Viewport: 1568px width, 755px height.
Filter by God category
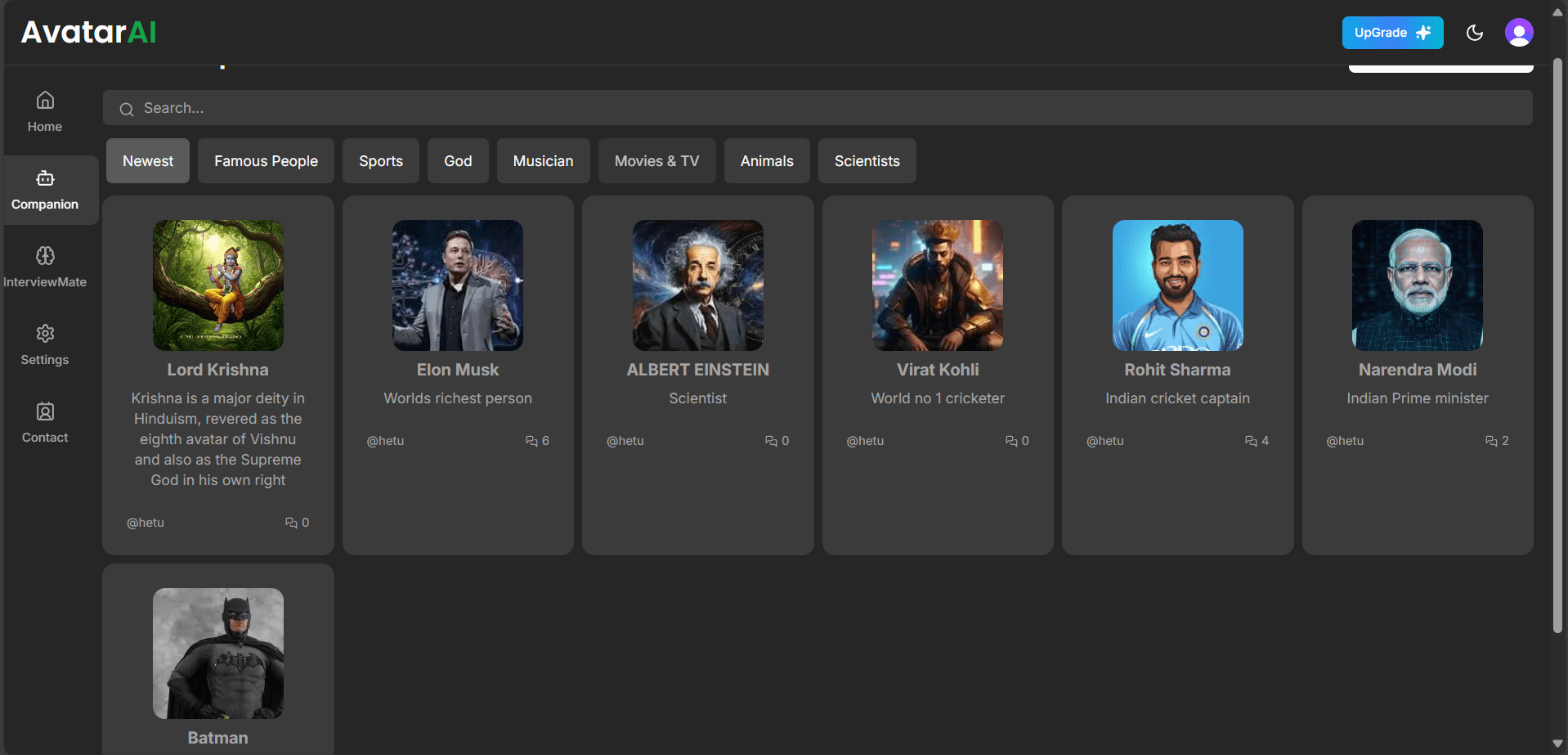click(x=458, y=161)
